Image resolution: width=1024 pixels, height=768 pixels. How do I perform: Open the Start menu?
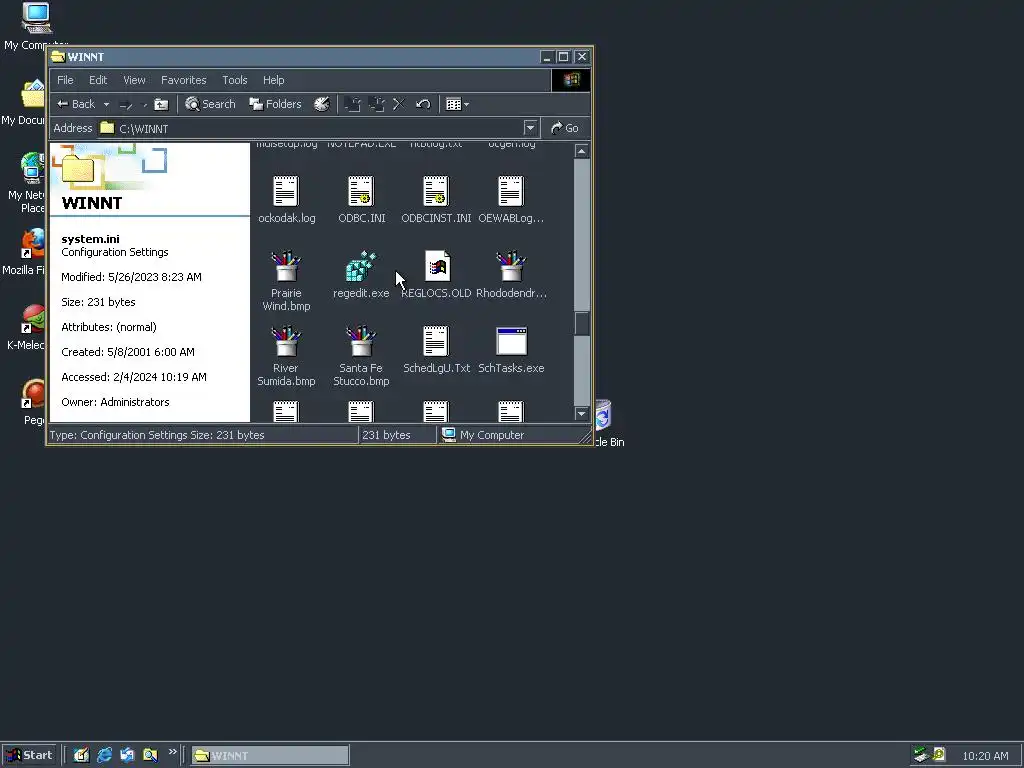[x=29, y=755]
